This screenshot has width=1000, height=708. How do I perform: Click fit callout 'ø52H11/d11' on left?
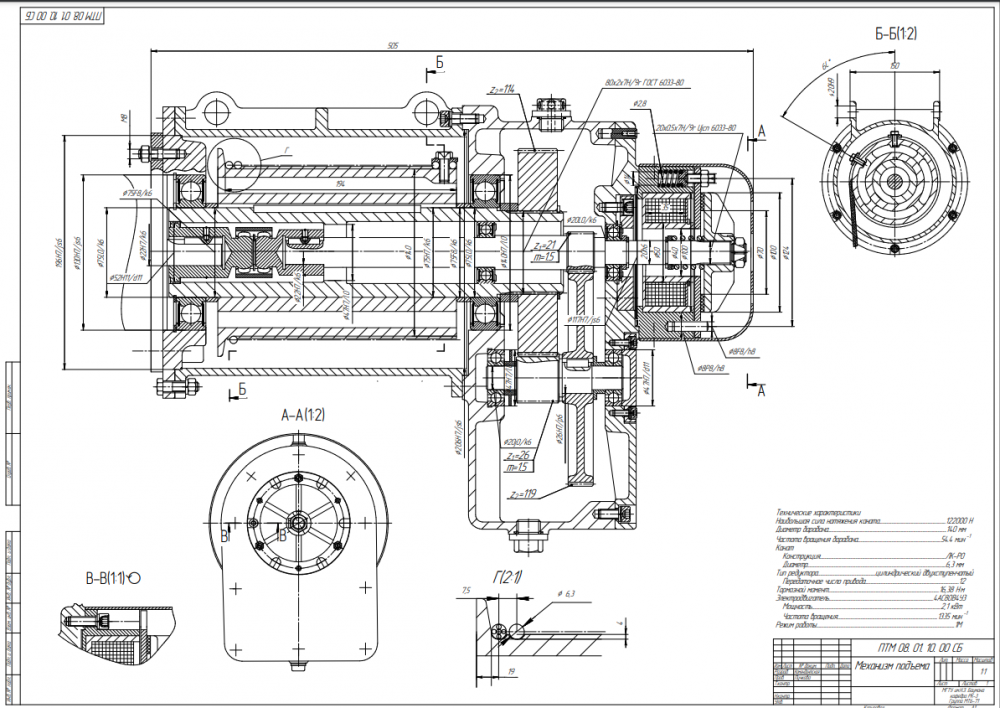[126, 277]
